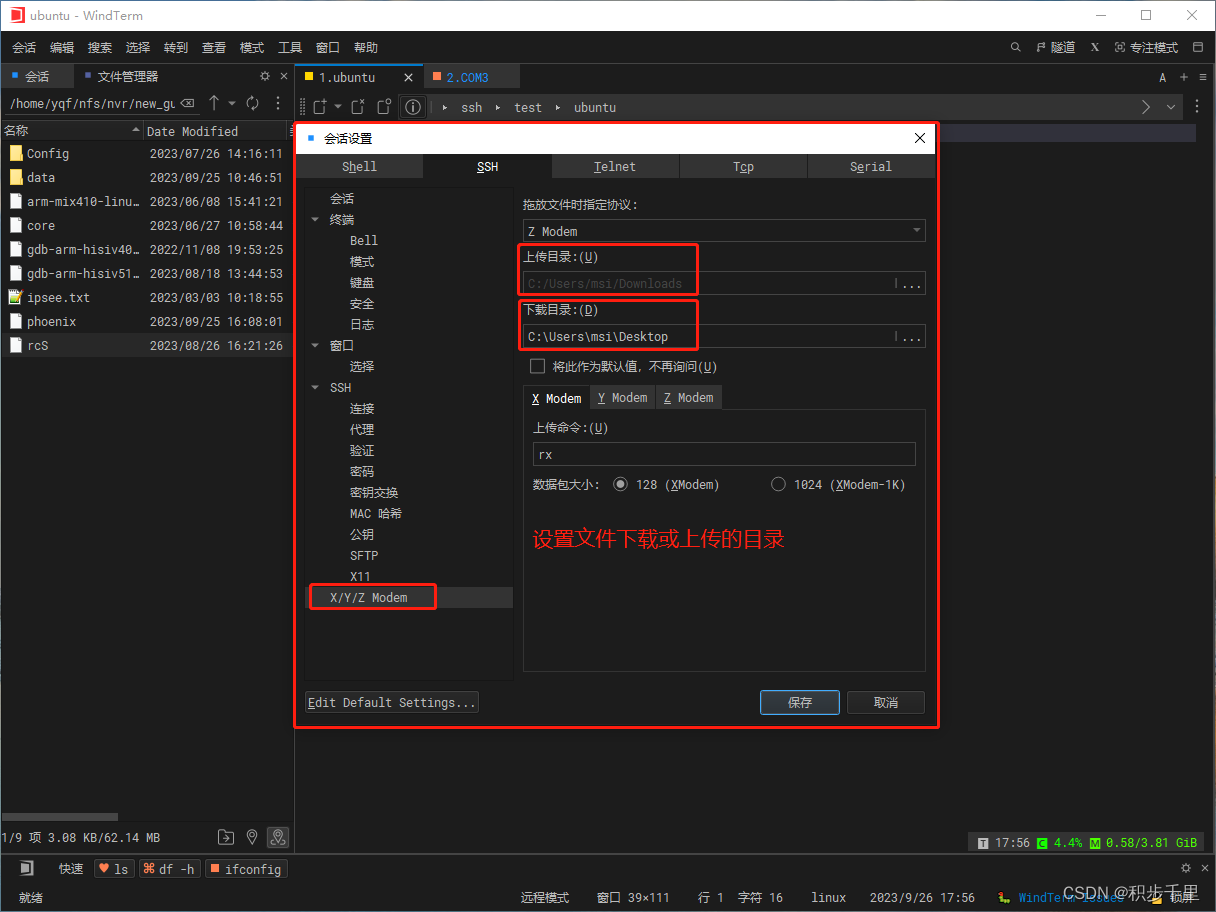Open file manager panel settings gear

click(x=265, y=76)
